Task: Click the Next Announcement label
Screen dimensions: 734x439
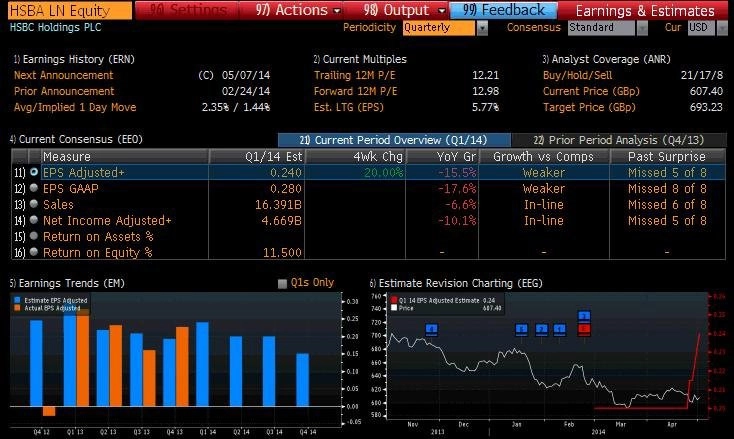Action: pyautogui.click(x=63, y=75)
